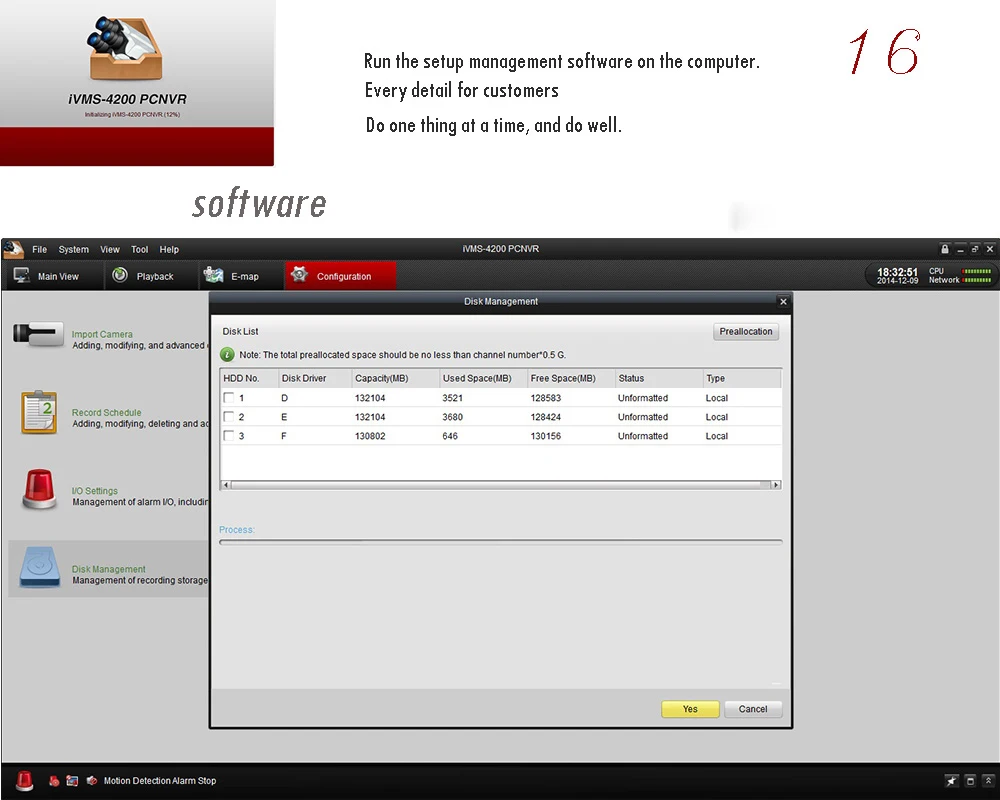Click the Configuration gear icon

coord(299,274)
